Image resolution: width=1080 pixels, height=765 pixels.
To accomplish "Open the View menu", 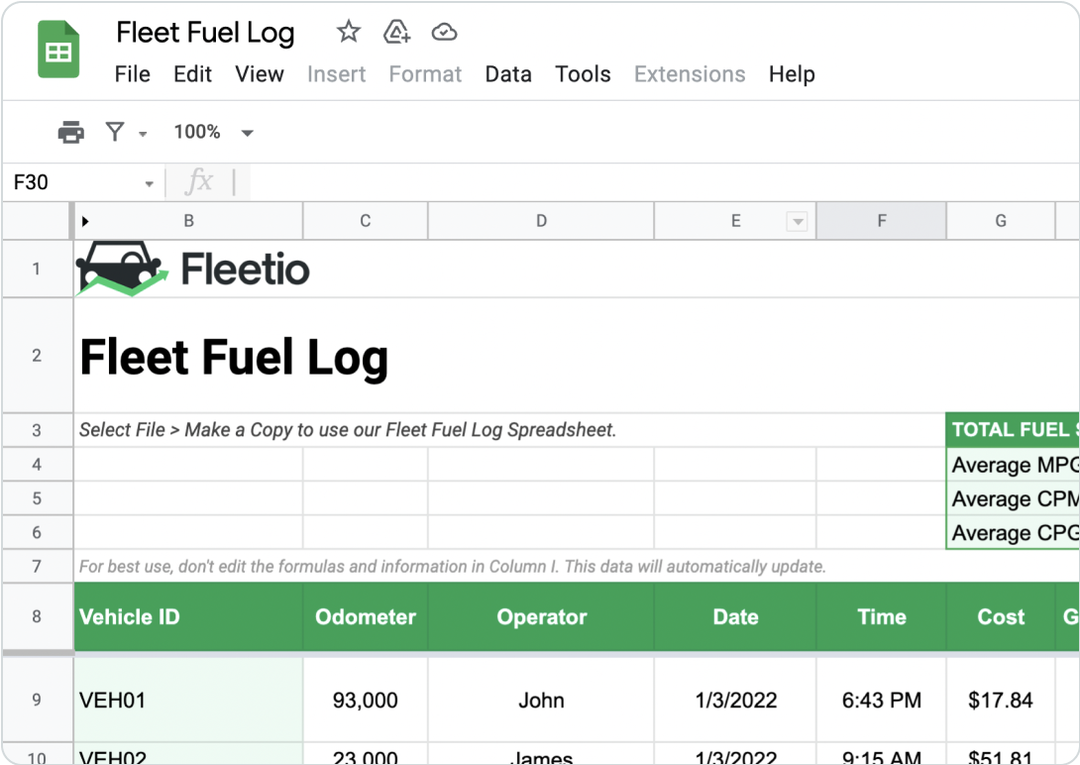I will tap(259, 74).
